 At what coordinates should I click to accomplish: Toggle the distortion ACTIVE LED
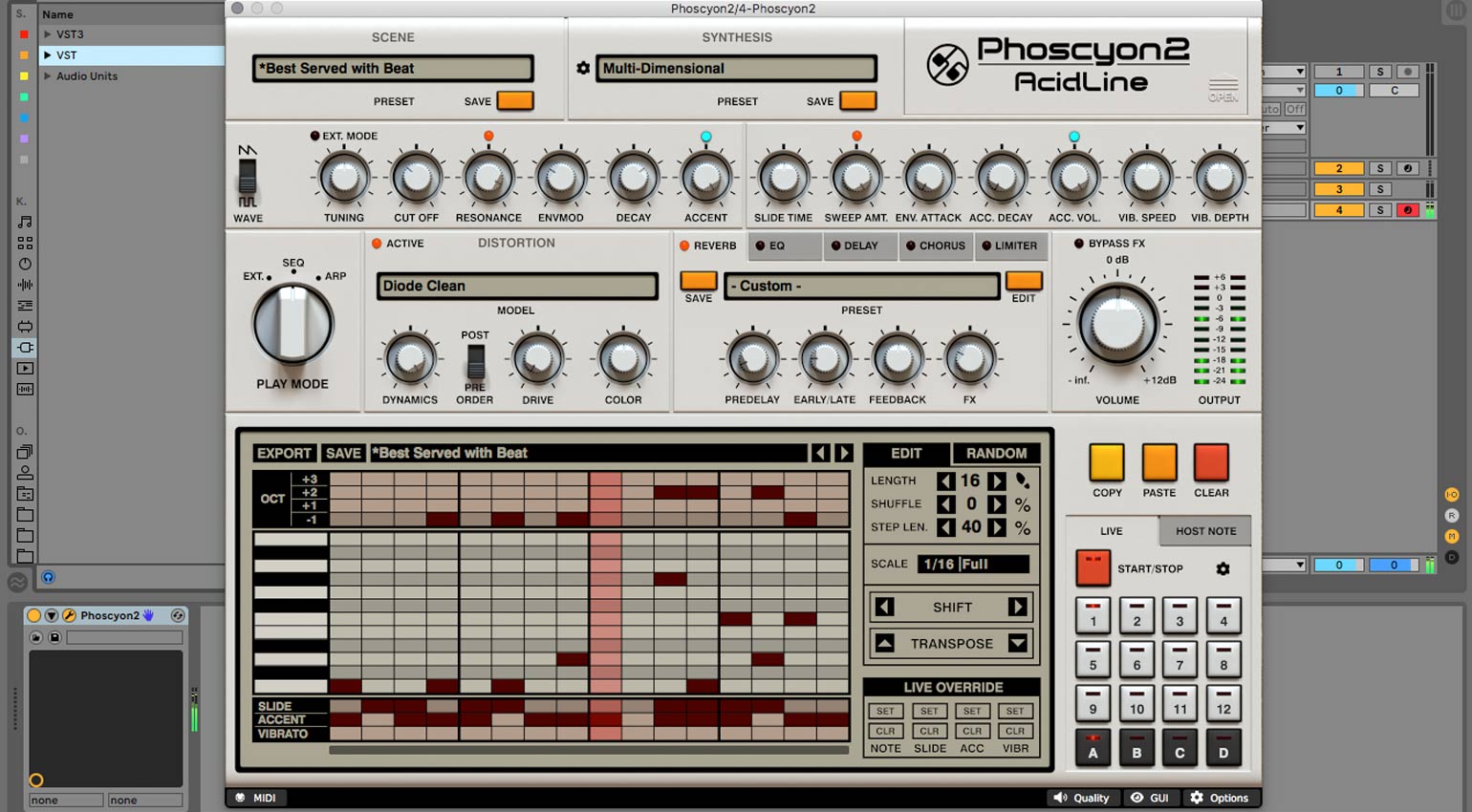(377, 244)
